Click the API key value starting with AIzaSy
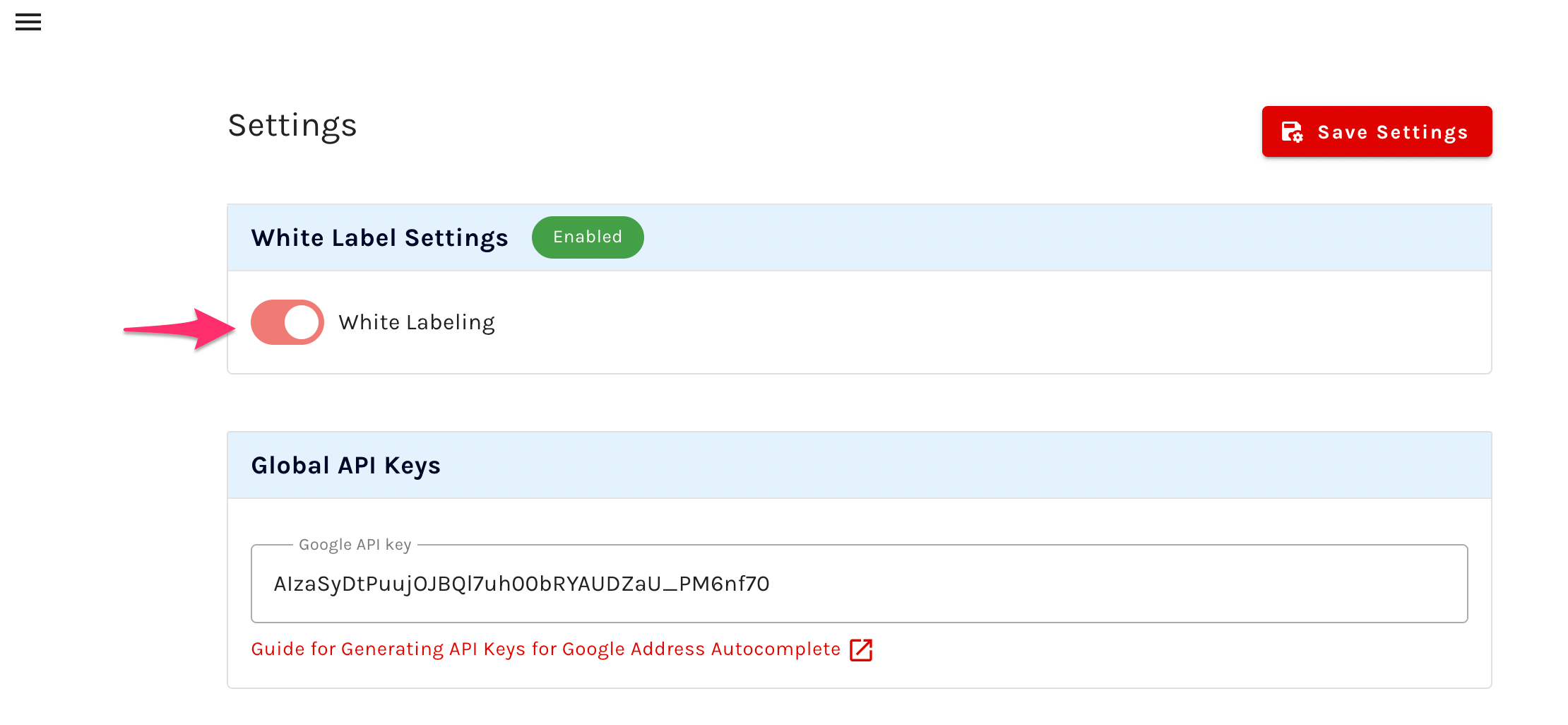The image size is (1568, 725). pos(521,584)
